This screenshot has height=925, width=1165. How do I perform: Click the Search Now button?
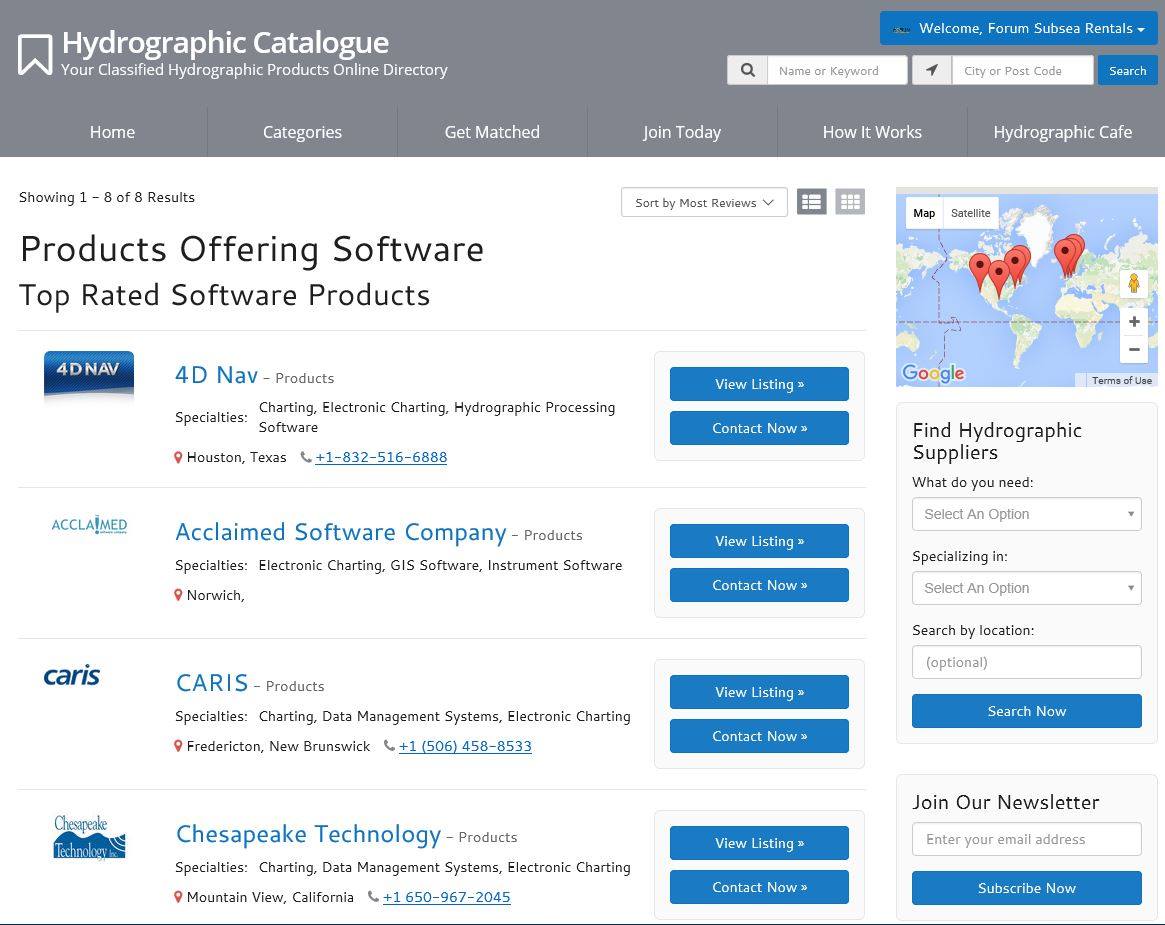(1026, 711)
